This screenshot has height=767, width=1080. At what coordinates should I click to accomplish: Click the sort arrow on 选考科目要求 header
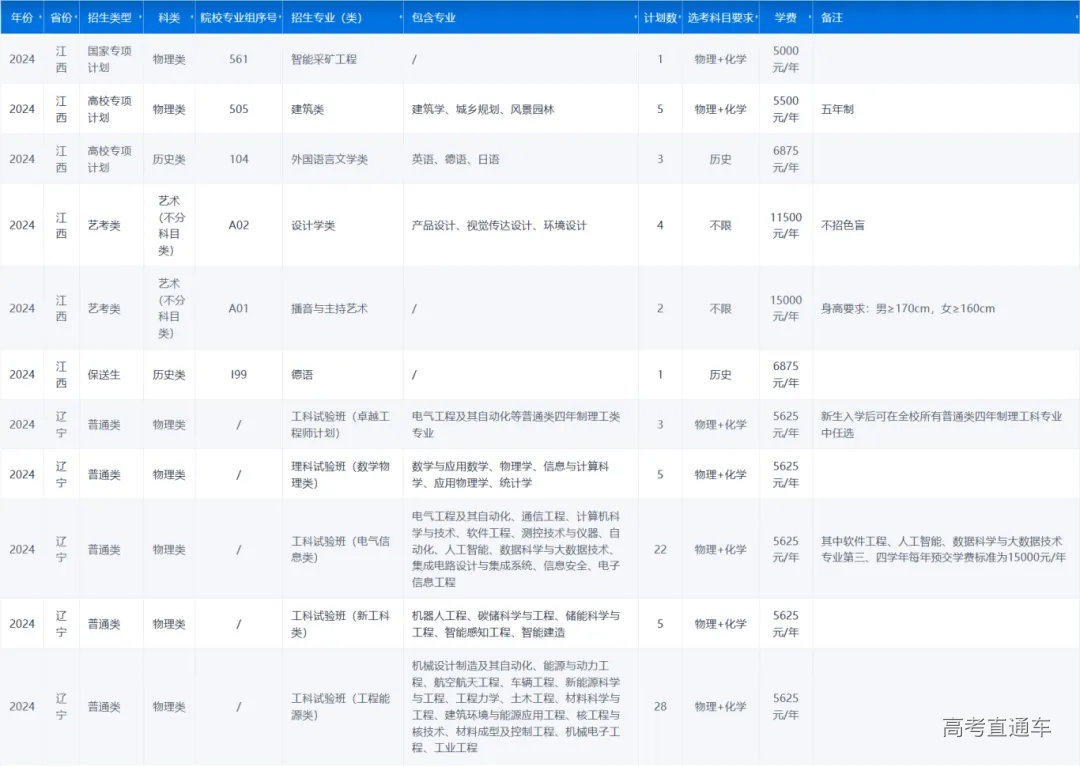(756, 17)
